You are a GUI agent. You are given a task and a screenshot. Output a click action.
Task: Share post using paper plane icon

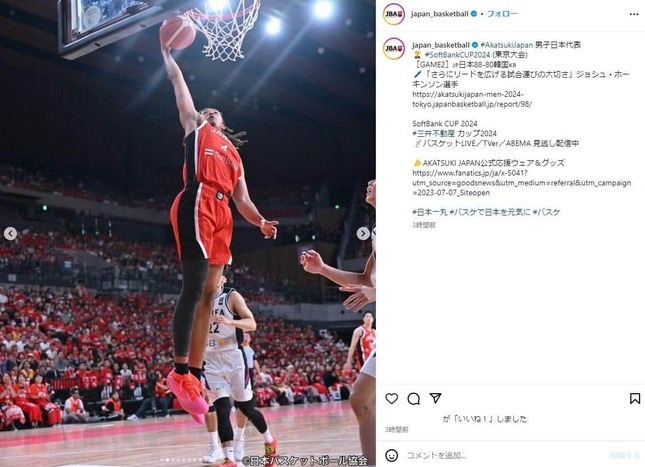point(435,398)
